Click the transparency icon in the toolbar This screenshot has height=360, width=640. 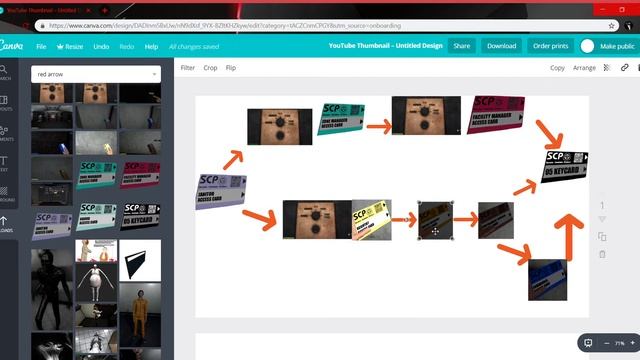(x=607, y=68)
